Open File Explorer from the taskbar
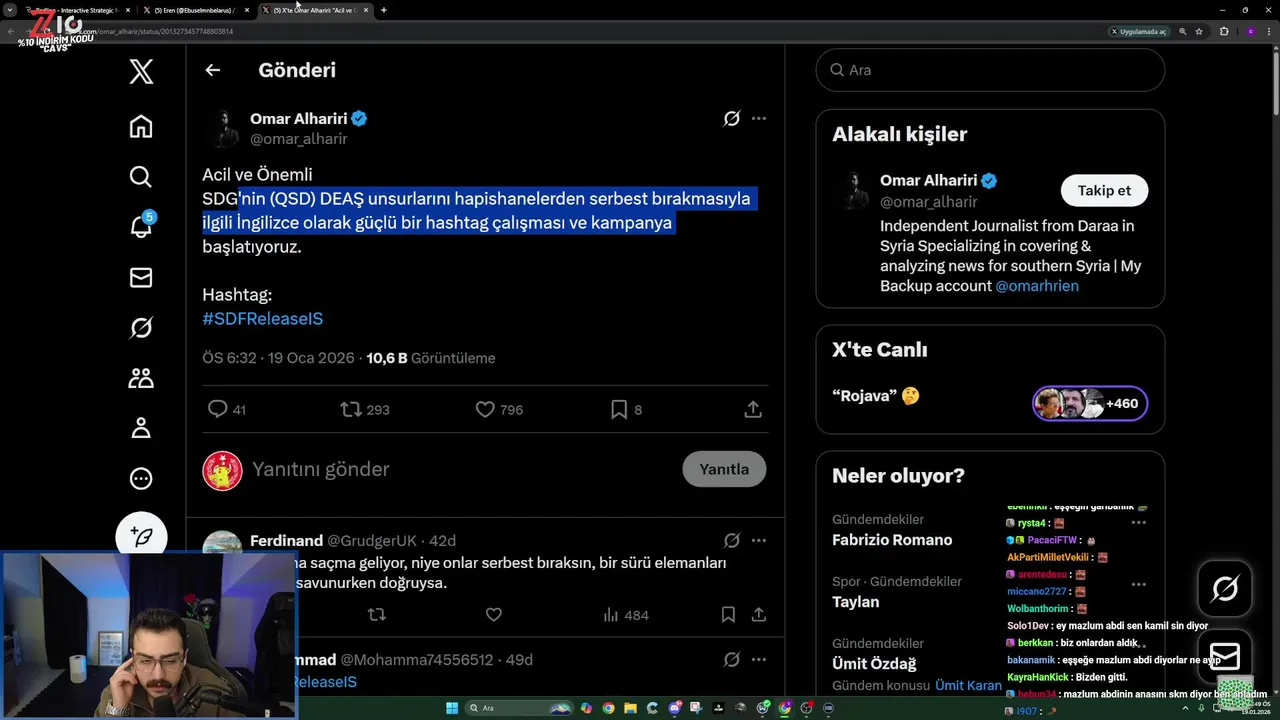Viewport: 1280px width, 720px height. [x=630, y=708]
